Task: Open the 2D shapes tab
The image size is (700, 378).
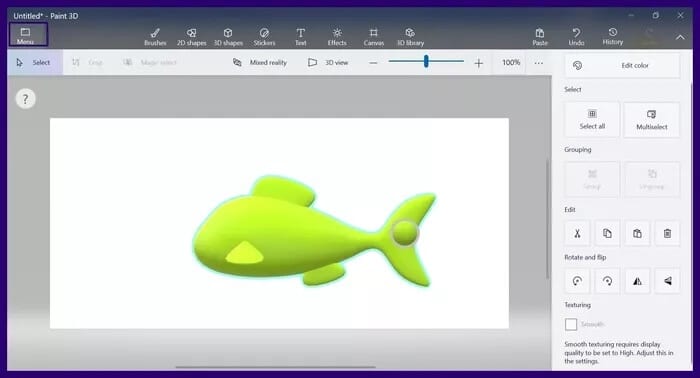Action: [192, 37]
